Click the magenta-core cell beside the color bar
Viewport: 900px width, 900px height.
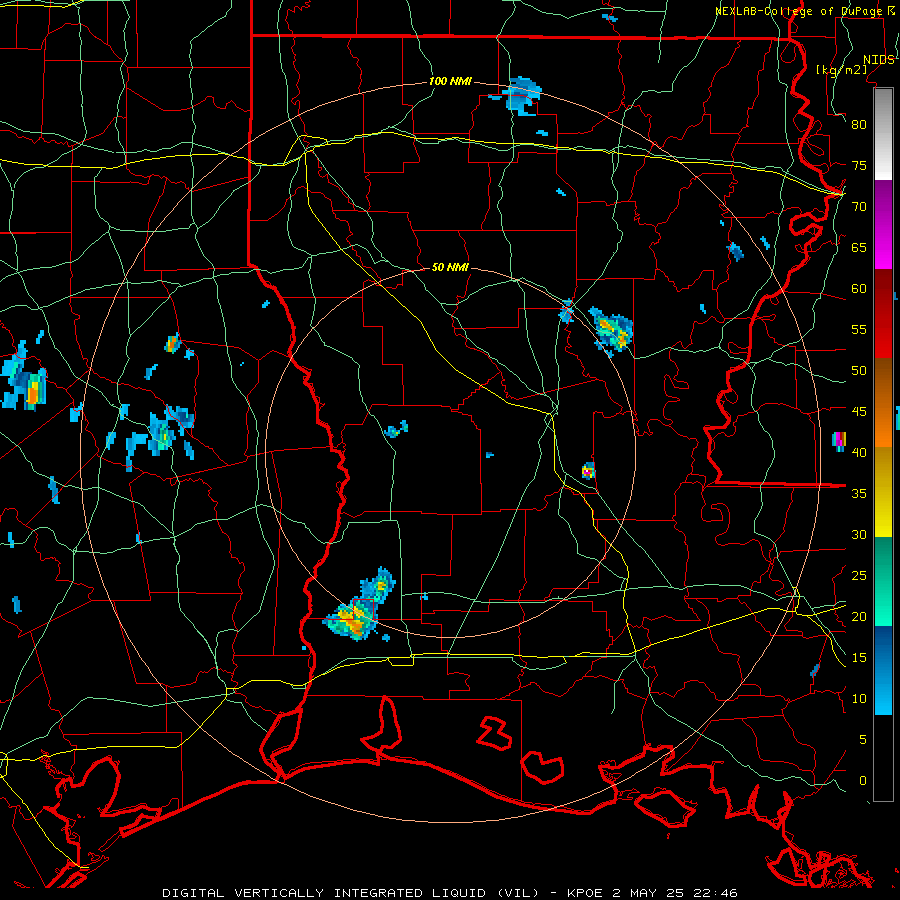point(839,441)
